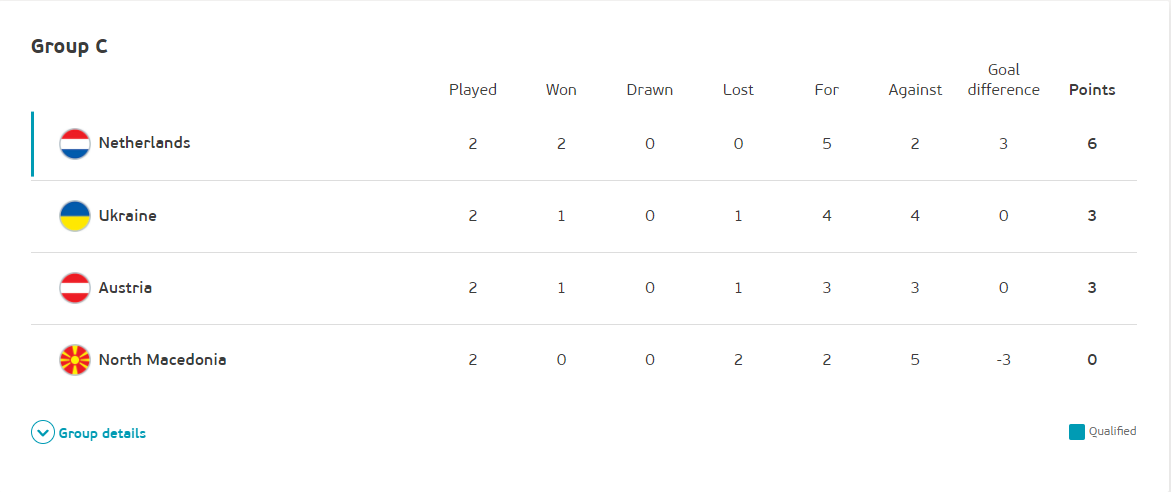Image resolution: width=1171 pixels, height=492 pixels.
Task: Select the Netherlands team name
Action: coord(144,143)
